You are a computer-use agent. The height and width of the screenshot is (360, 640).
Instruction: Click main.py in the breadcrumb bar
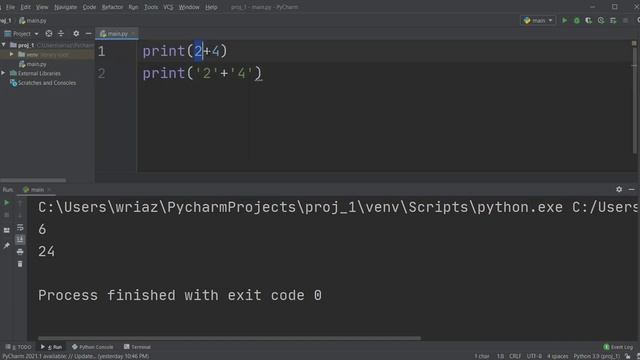tap(33, 20)
